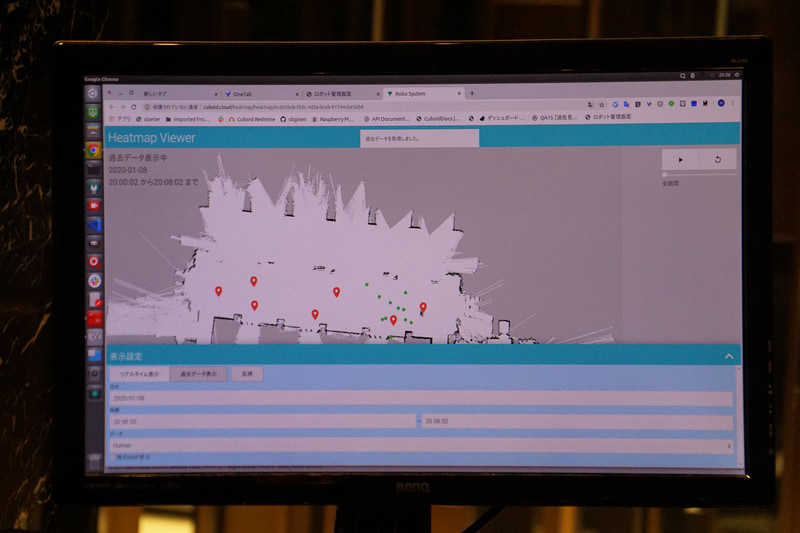The image size is (800, 533).
Task: Select the リアルタイム表示 realtime display button
Action: point(139,374)
